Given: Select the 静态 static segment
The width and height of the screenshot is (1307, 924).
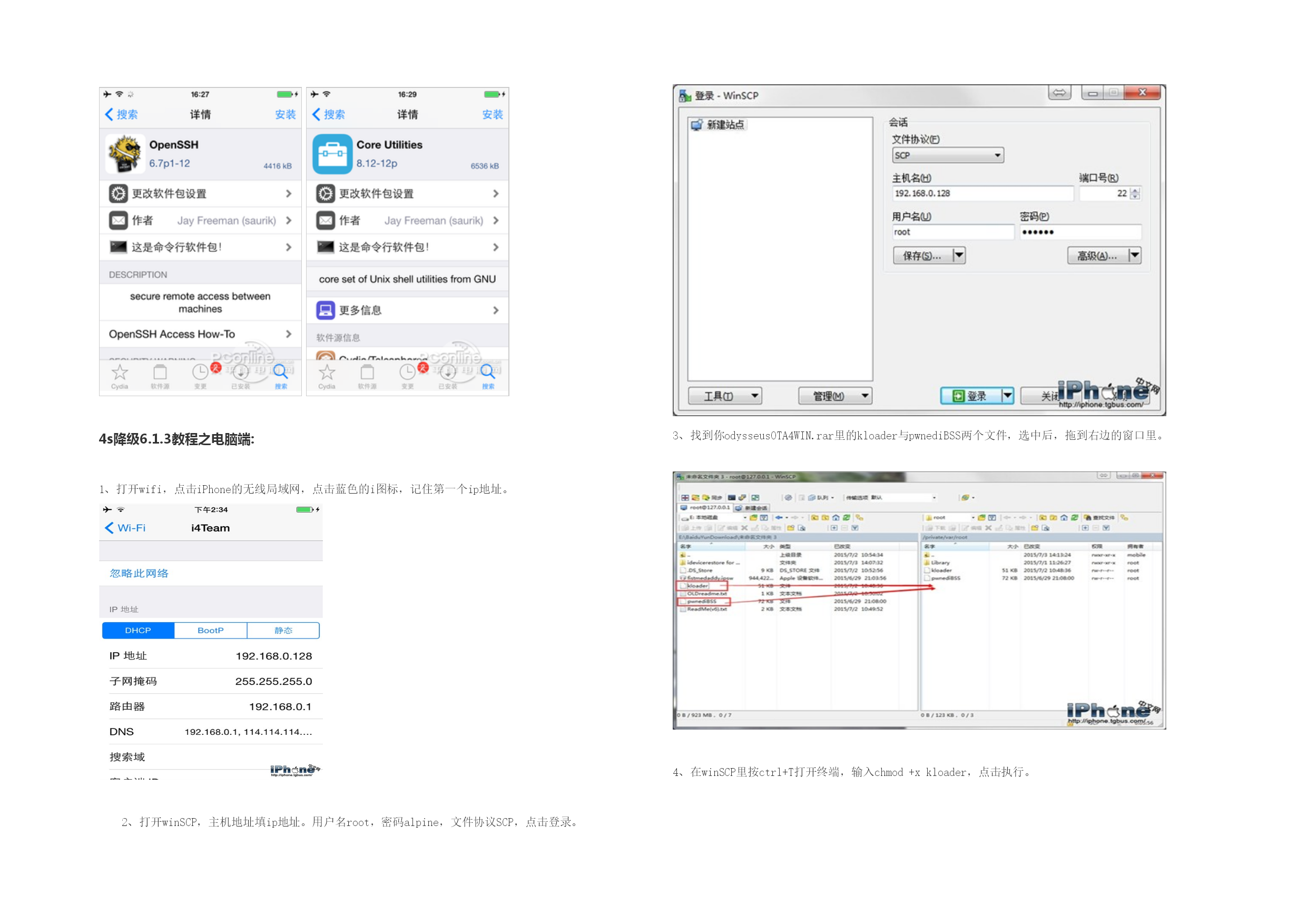Looking at the screenshot, I should [x=283, y=630].
